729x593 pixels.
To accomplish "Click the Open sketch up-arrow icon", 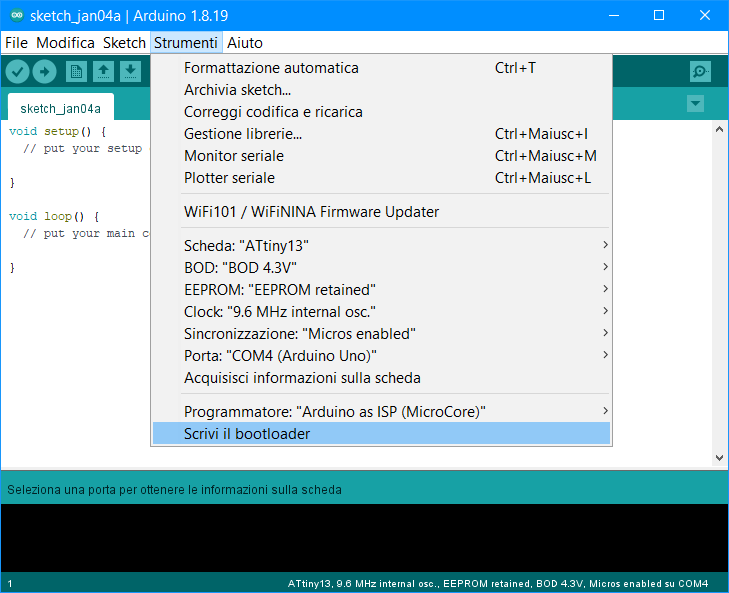I will point(103,71).
